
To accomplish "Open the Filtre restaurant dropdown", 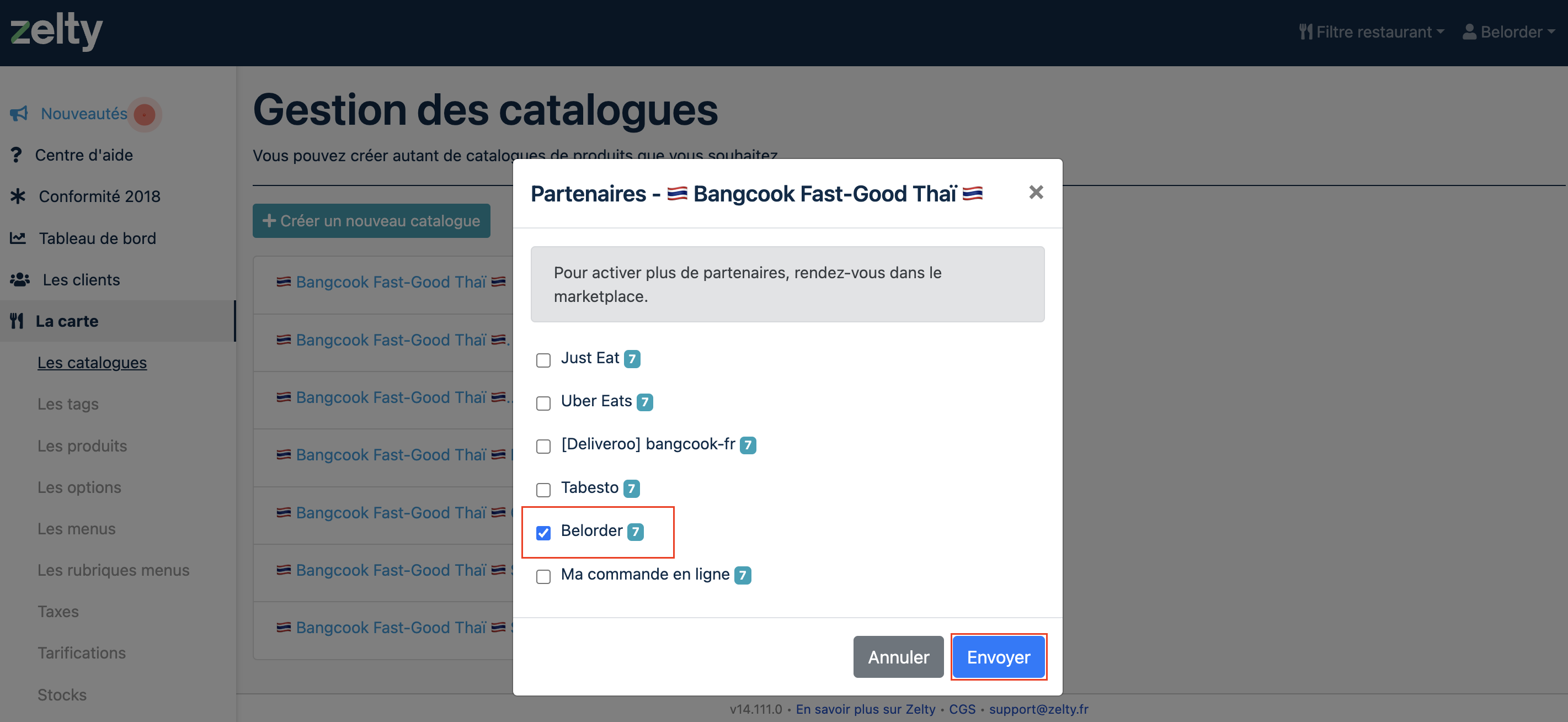I will tap(1372, 31).
